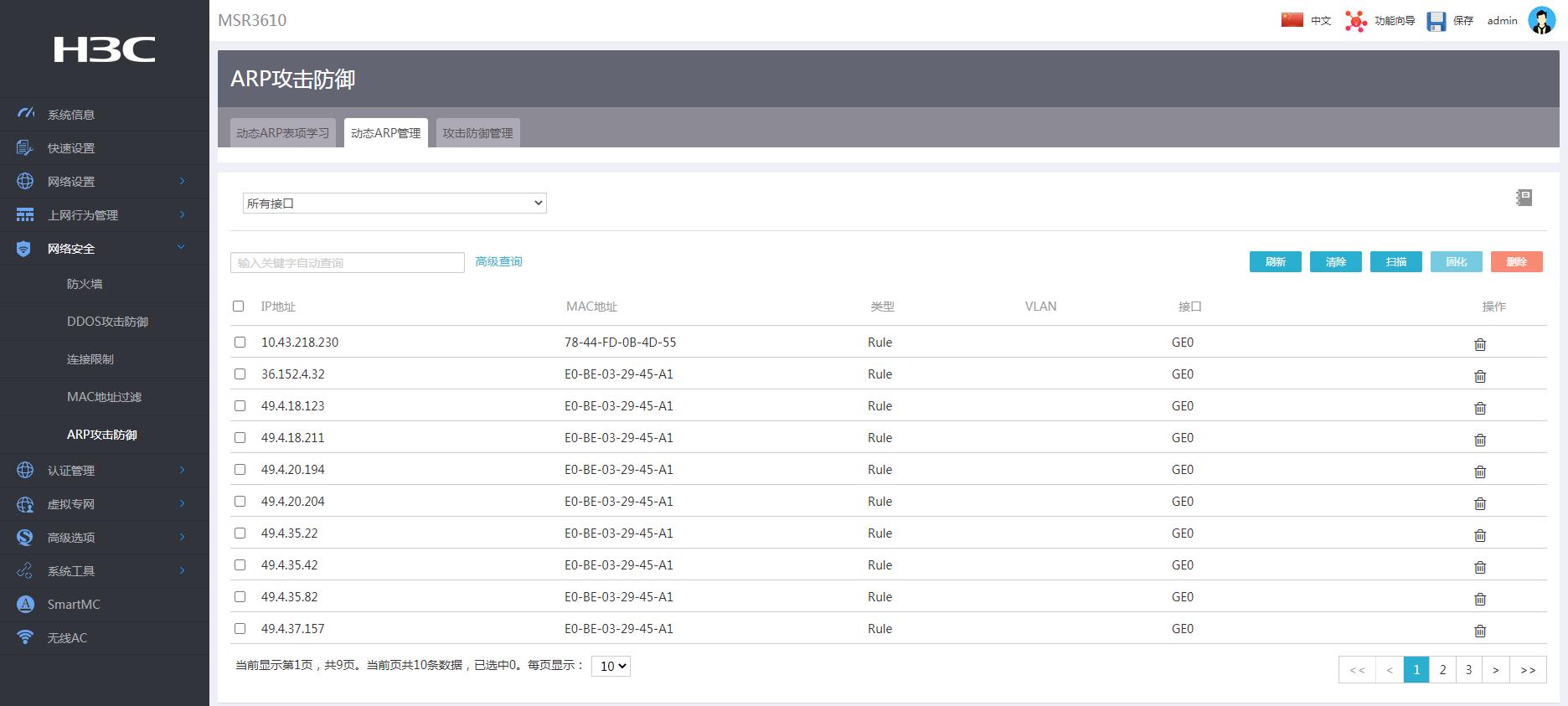Expand the 系统工具 menu chevron
This screenshot has width=1568, height=706.
tap(182, 570)
